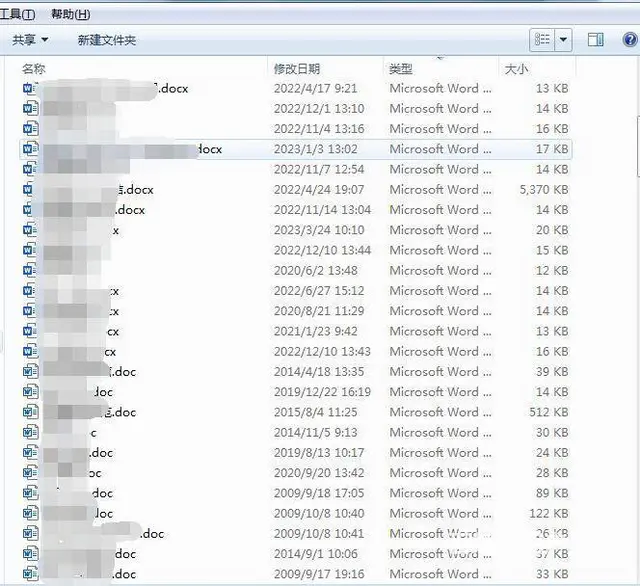Click the vertical scrollbar at right edge
This screenshot has height=586, width=640.
point(638,147)
